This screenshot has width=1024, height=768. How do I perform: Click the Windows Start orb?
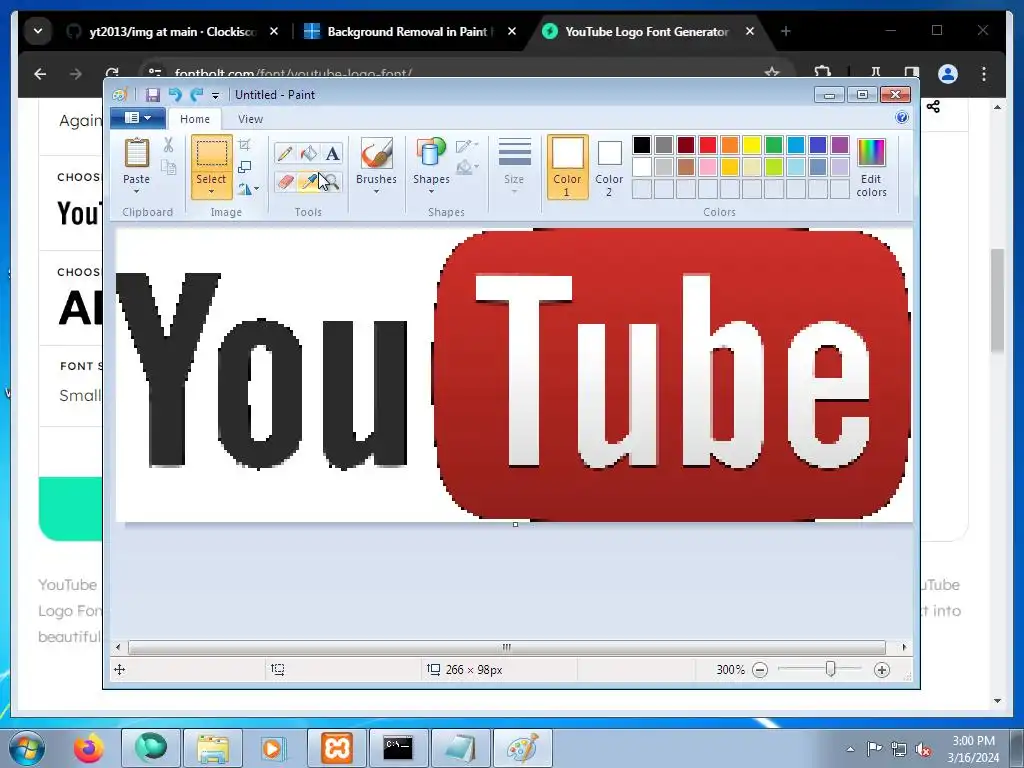click(27, 748)
